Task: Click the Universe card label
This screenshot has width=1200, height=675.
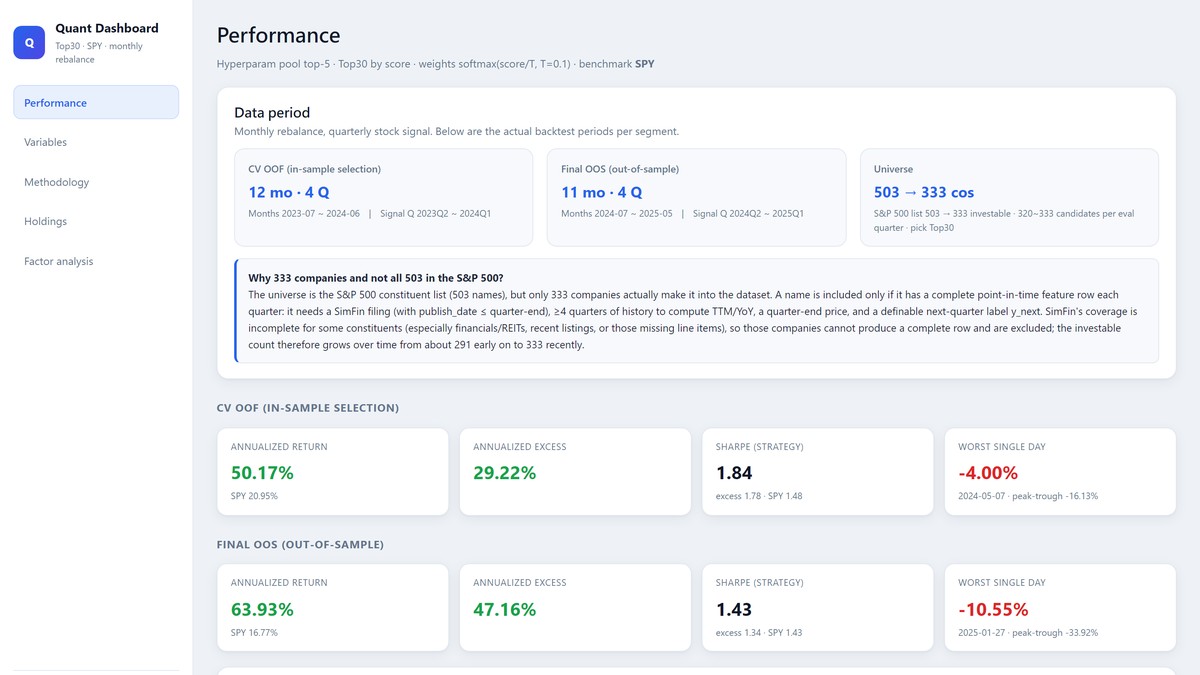Action: (x=893, y=169)
